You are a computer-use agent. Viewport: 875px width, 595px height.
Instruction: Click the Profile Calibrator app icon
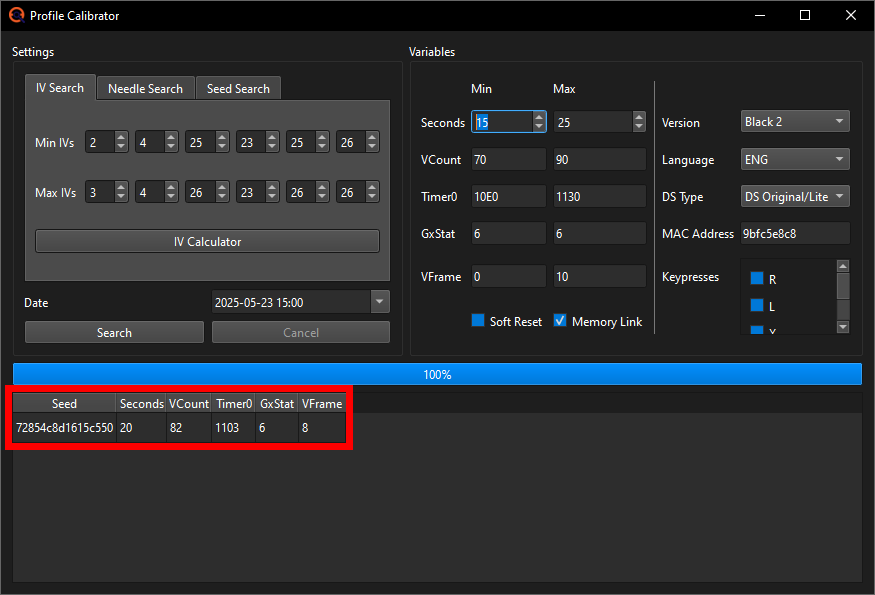coord(17,15)
